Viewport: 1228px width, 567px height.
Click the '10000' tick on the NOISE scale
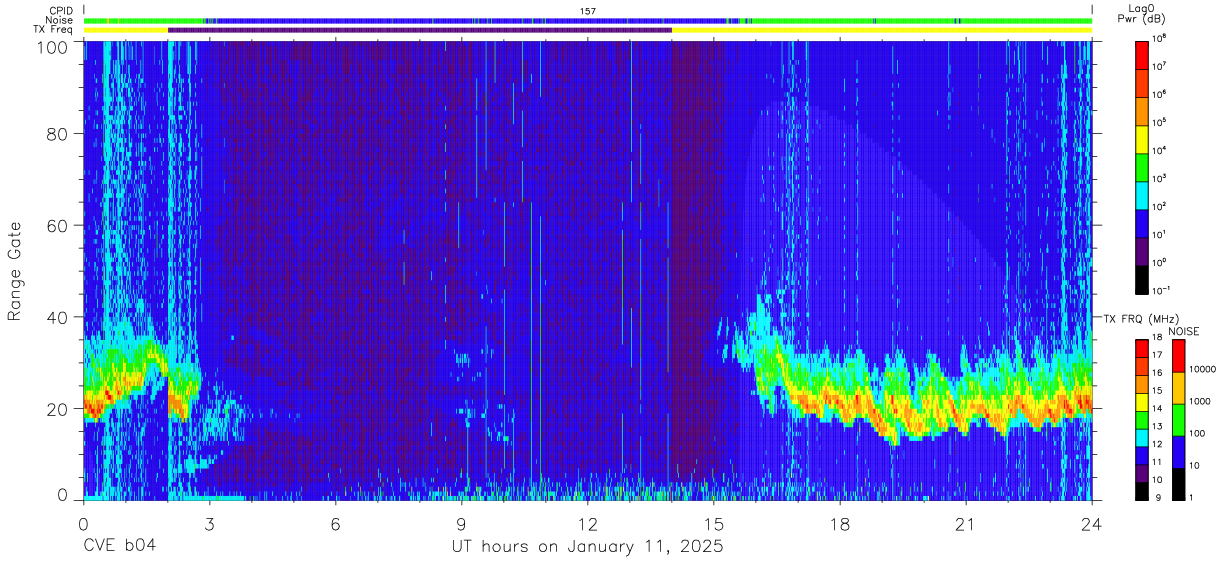pyautogui.click(x=1201, y=369)
